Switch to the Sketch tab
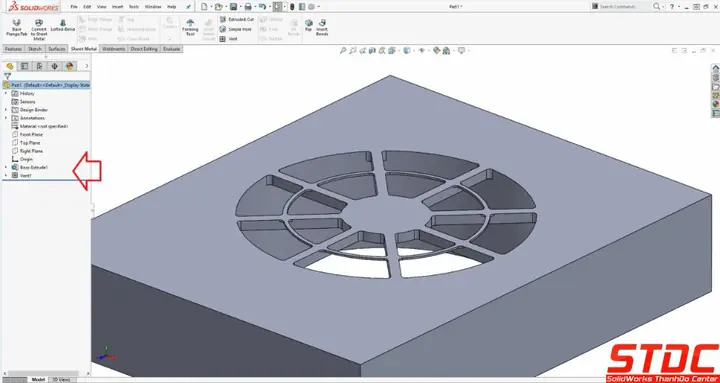The image size is (720, 383). (35, 49)
